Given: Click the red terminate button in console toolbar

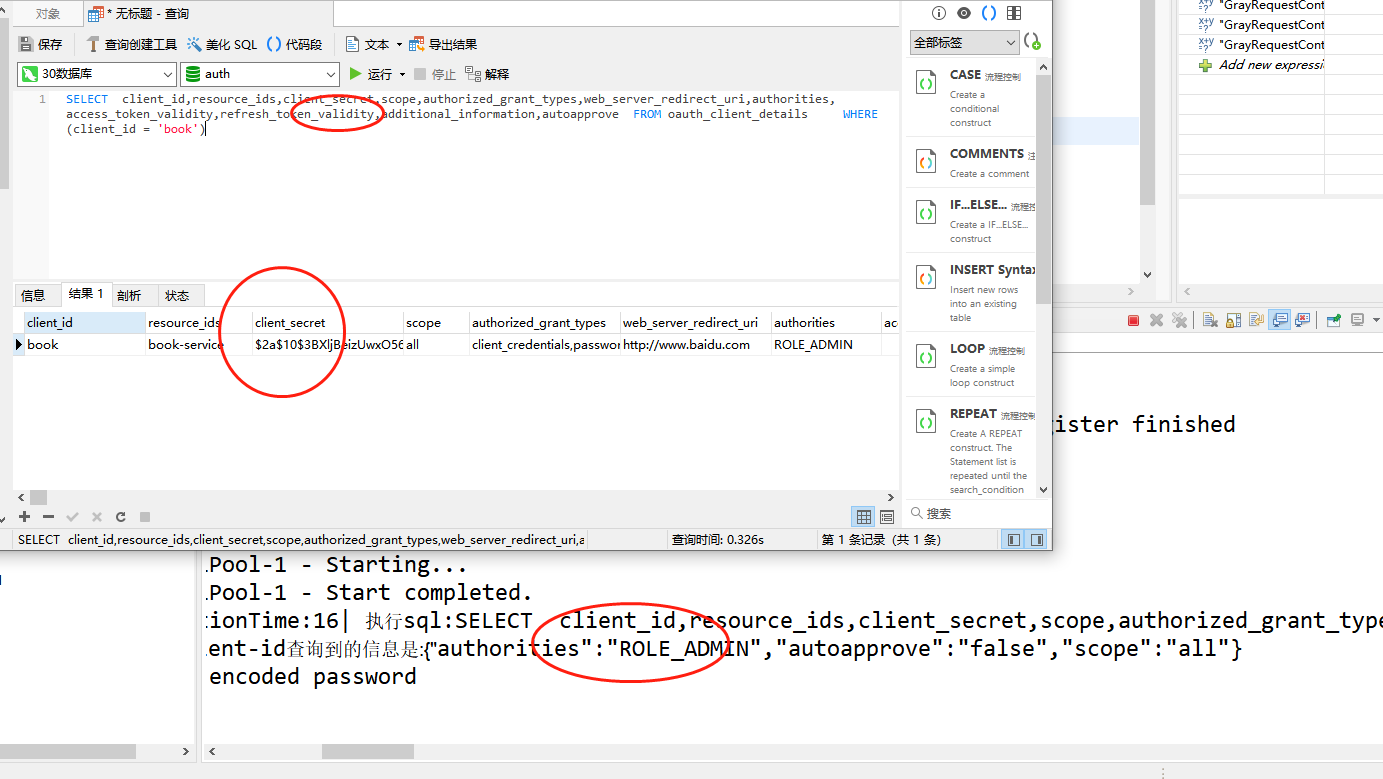Looking at the screenshot, I should click(1133, 320).
